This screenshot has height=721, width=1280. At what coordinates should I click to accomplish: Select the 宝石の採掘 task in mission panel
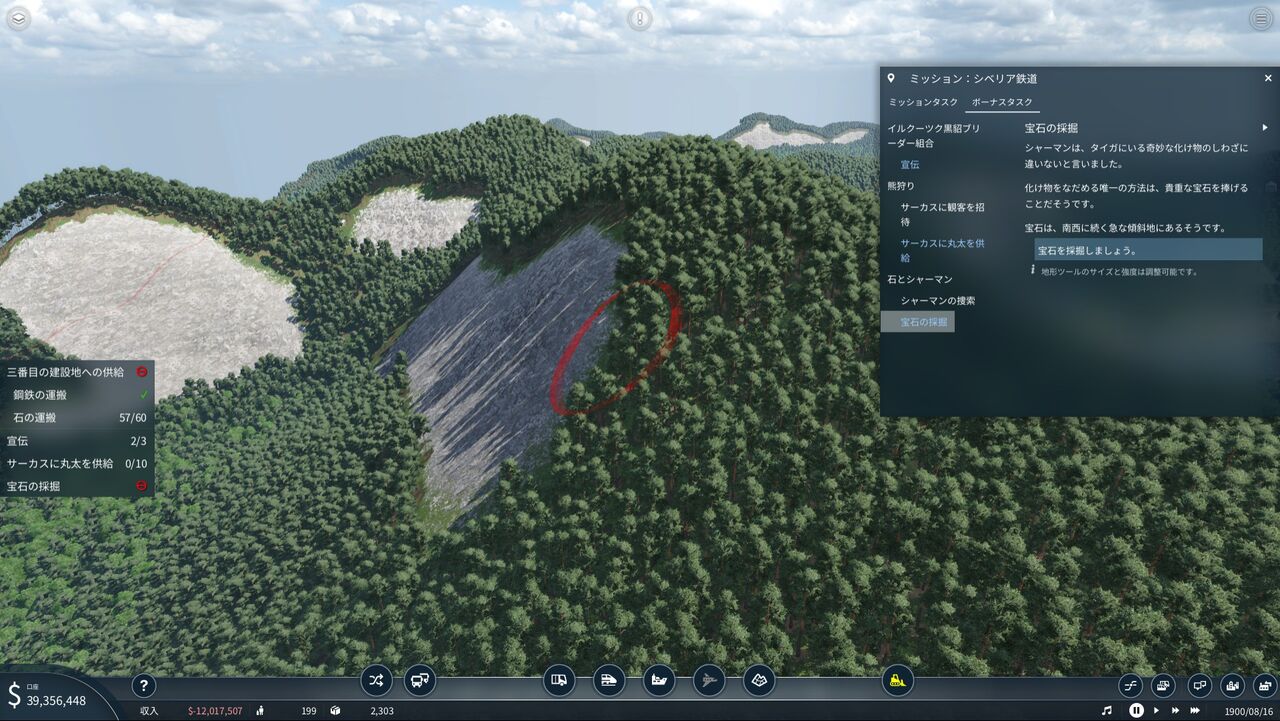(x=918, y=322)
